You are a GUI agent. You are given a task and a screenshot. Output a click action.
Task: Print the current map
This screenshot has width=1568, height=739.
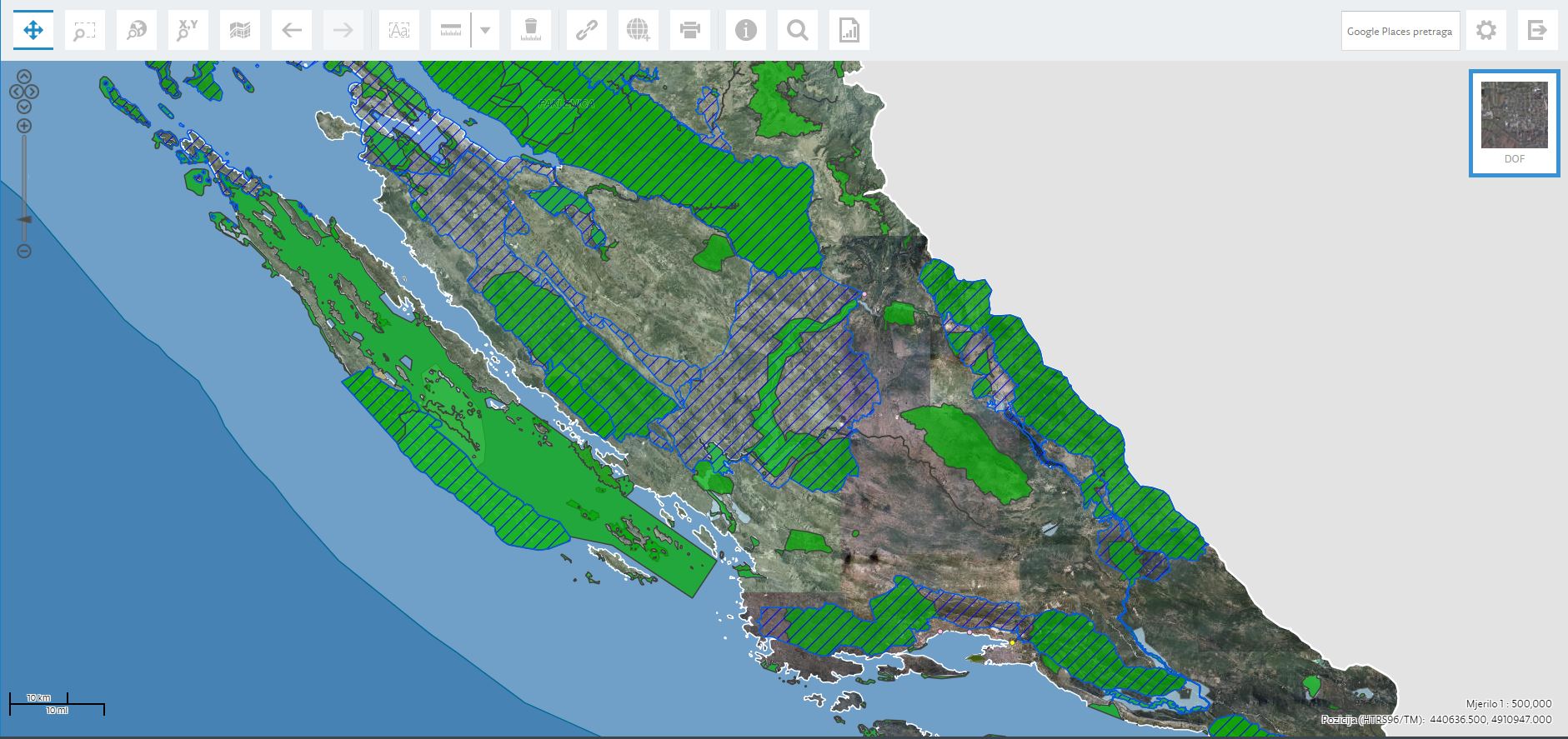pos(690,31)
